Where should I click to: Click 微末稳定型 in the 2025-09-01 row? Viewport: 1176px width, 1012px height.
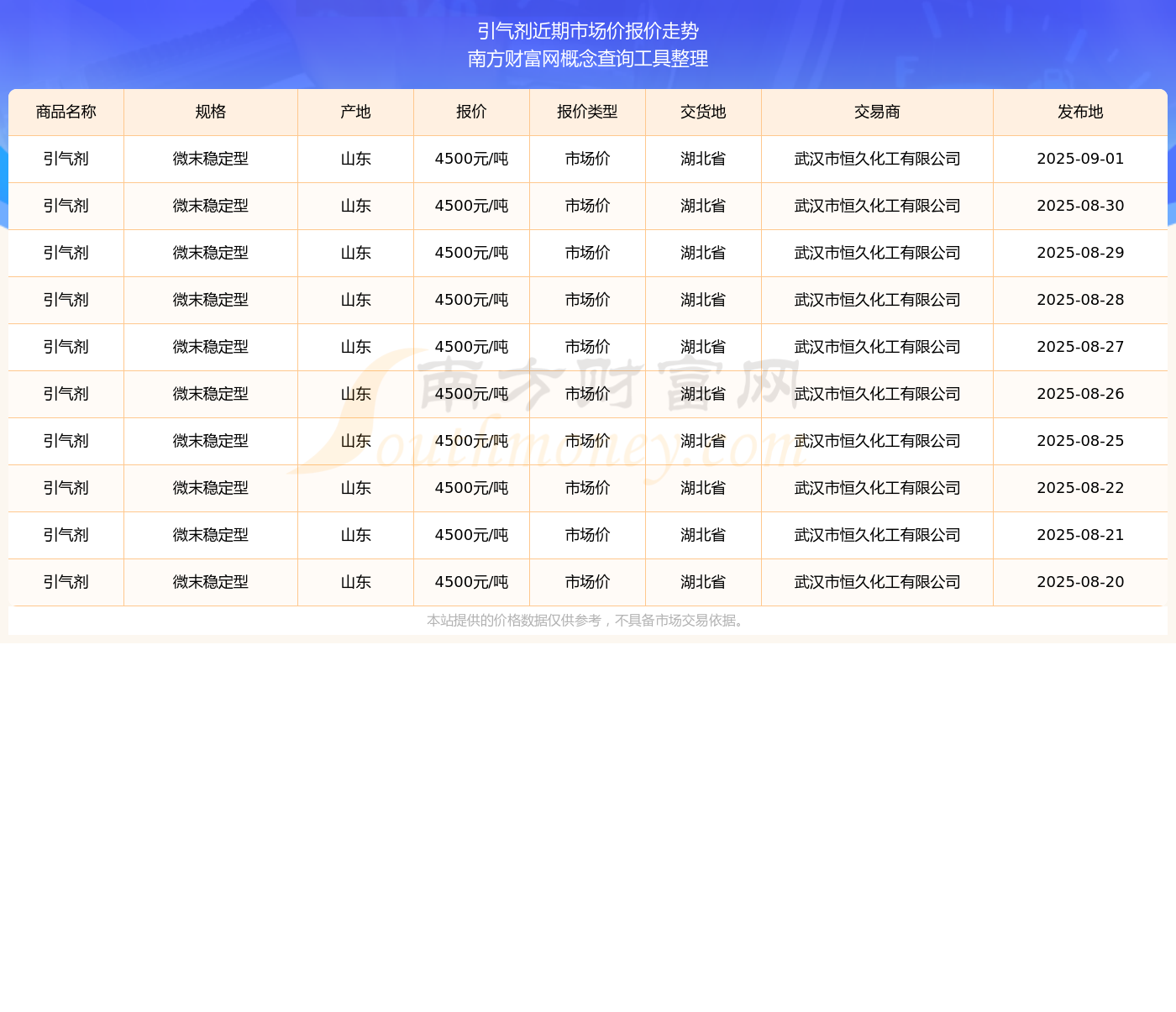211,159
